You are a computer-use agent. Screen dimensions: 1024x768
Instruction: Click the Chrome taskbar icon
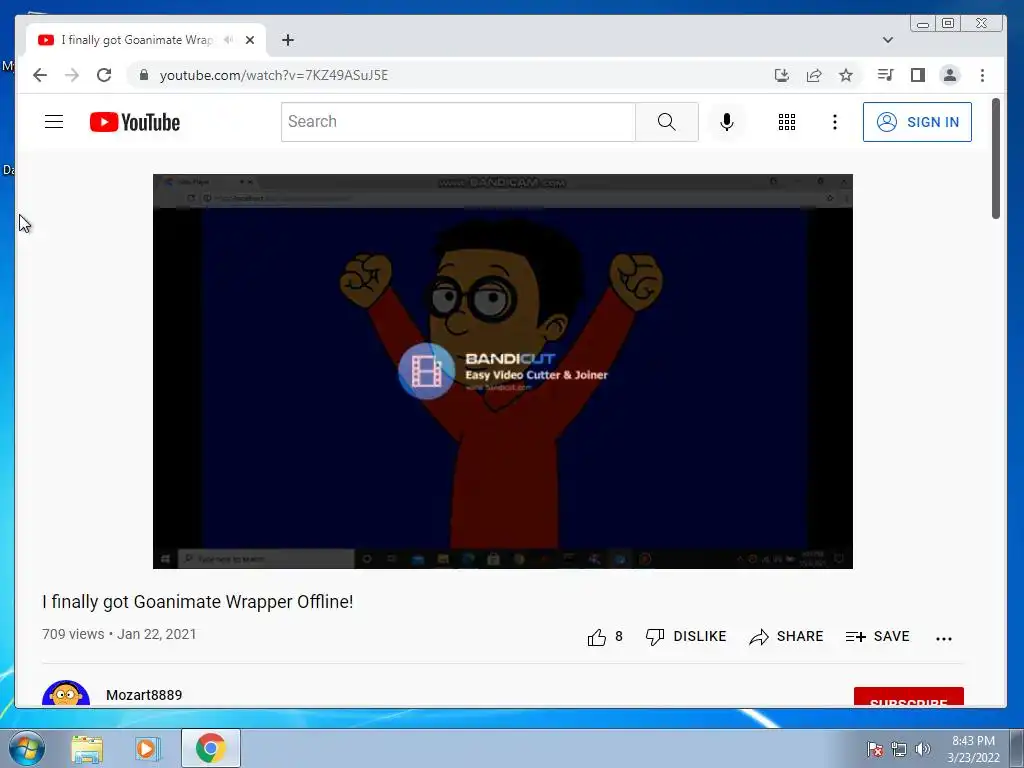(210, 748)
